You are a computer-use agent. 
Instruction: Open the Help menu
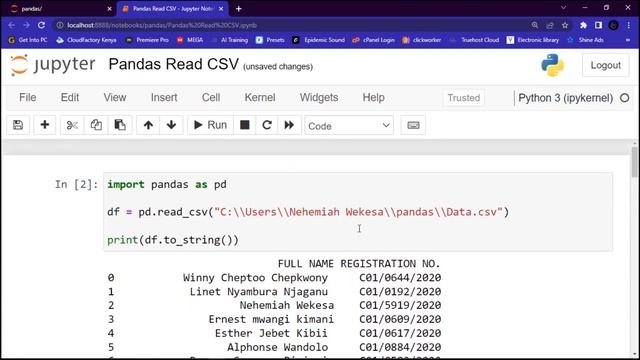tap(373, 98)
